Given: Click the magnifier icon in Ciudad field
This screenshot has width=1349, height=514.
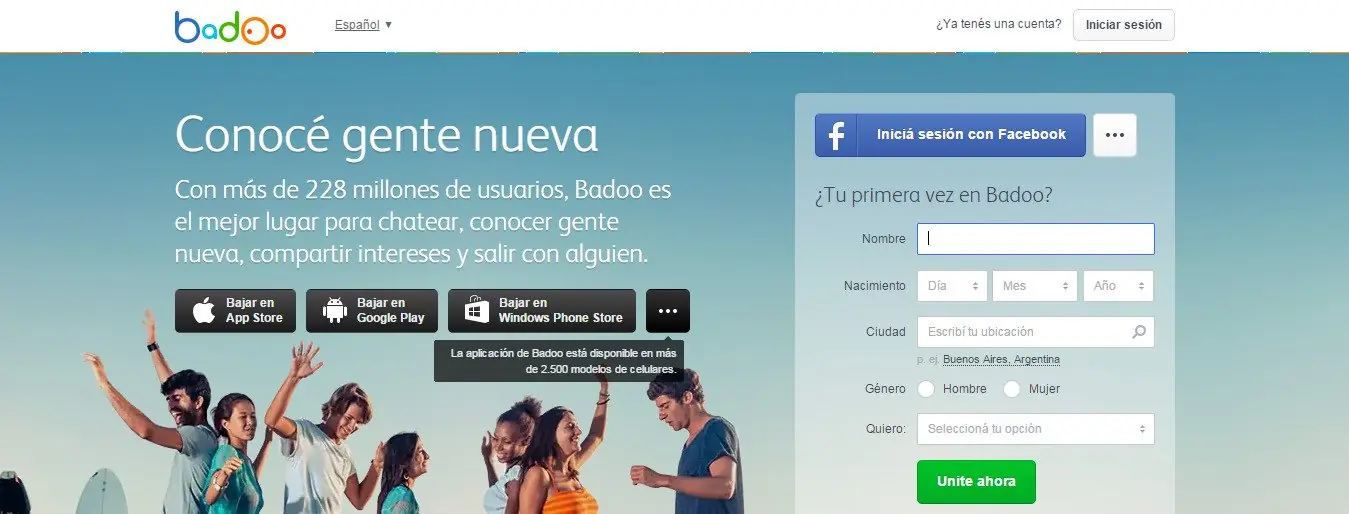Looking at the screenshot, I should pyautogui.click(x=1139, y=332).
